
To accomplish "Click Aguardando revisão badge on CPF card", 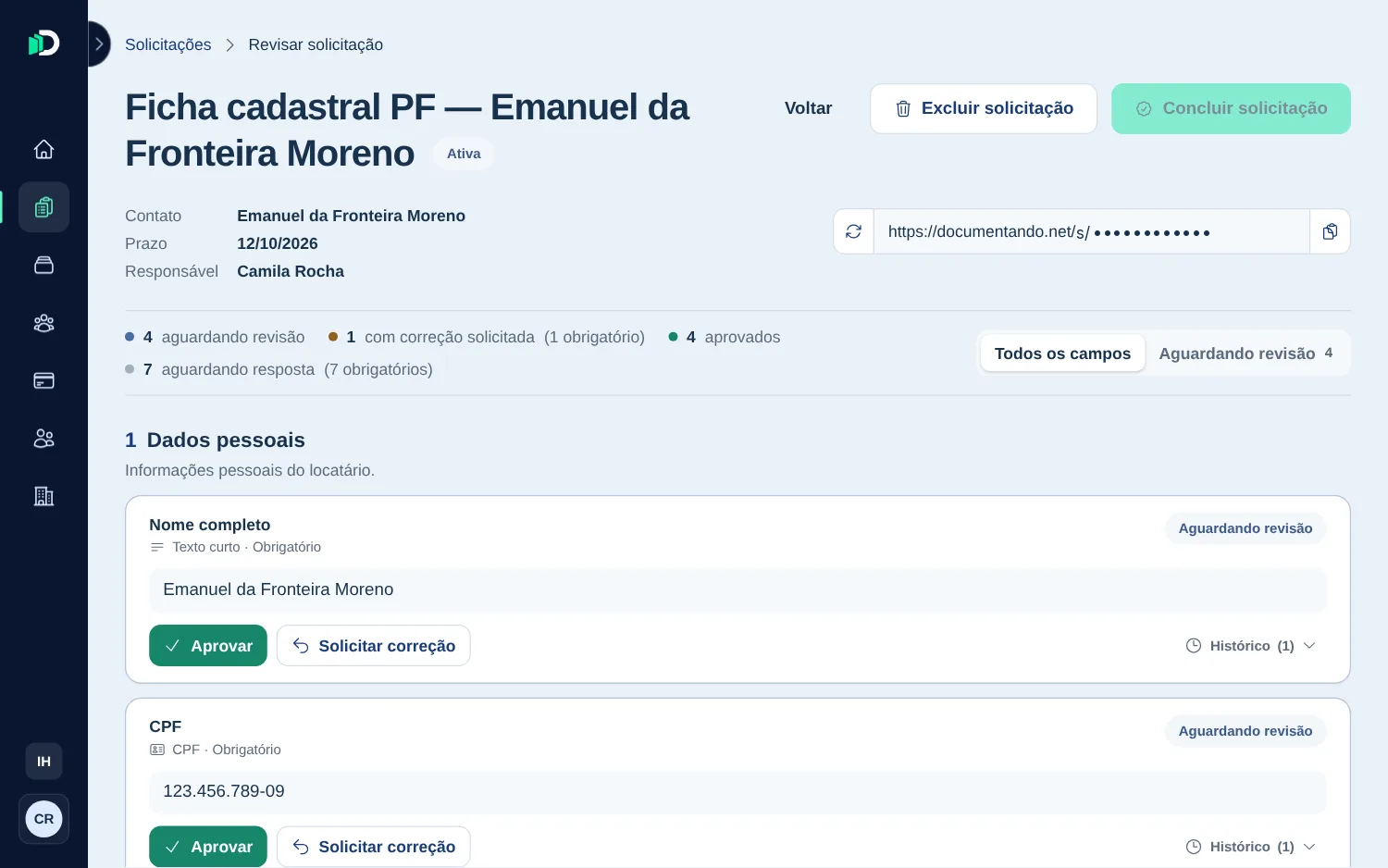I will pyautogui.click(x=1245, y=731).
